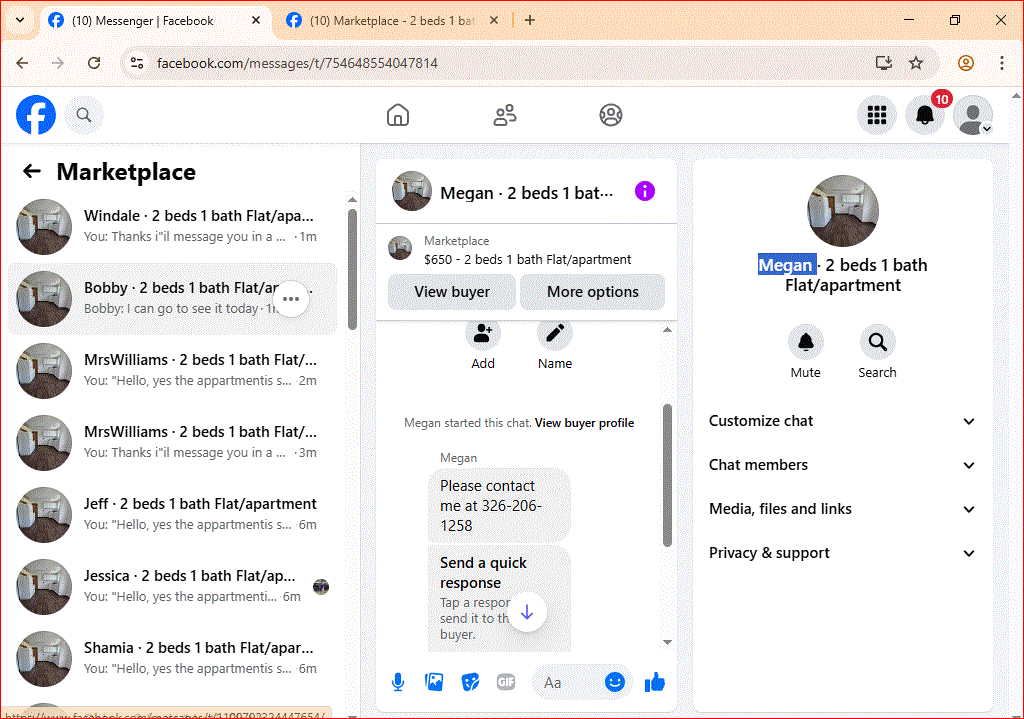Open notifications bell with 10 badge
This screenshot has width=1024, height=719.
point(925,115)
